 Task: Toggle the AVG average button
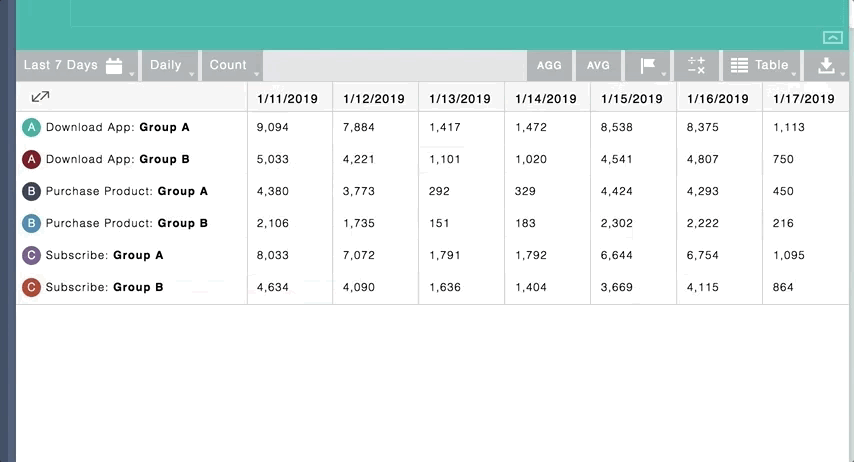point(598,65)
